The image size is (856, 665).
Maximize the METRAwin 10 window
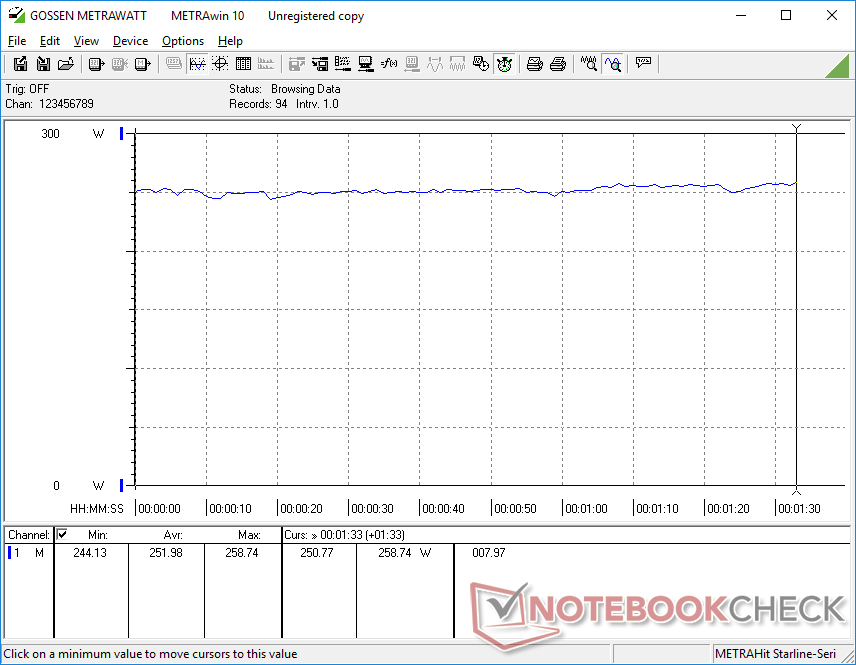click(x=786, y=15)
